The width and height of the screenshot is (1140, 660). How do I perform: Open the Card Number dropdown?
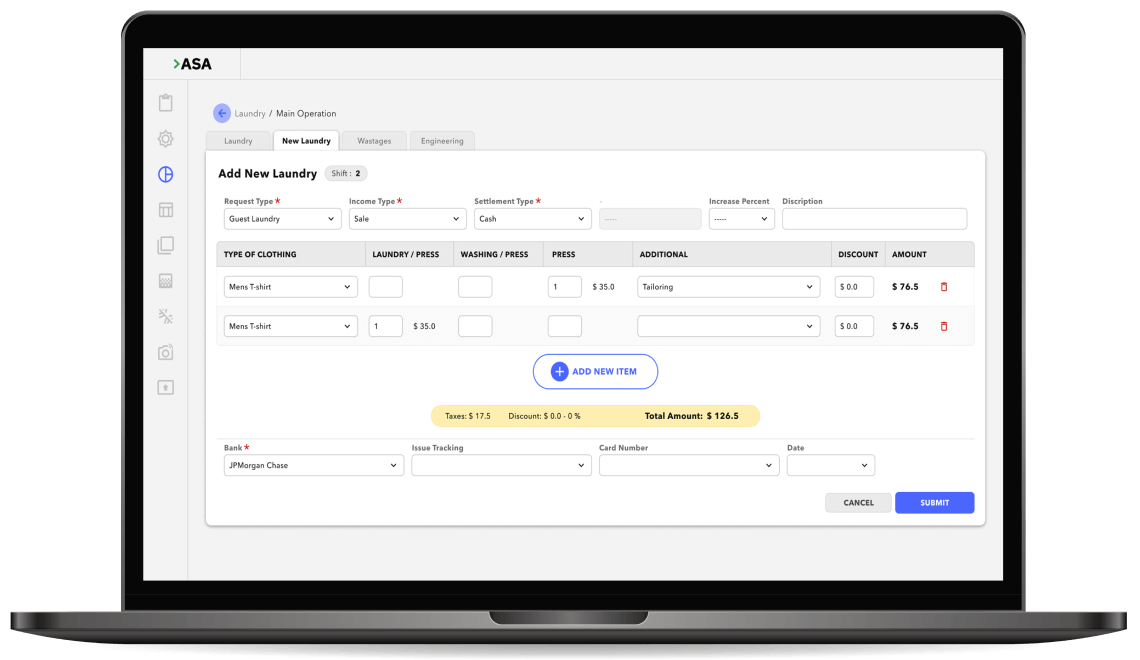pos(689,465)
